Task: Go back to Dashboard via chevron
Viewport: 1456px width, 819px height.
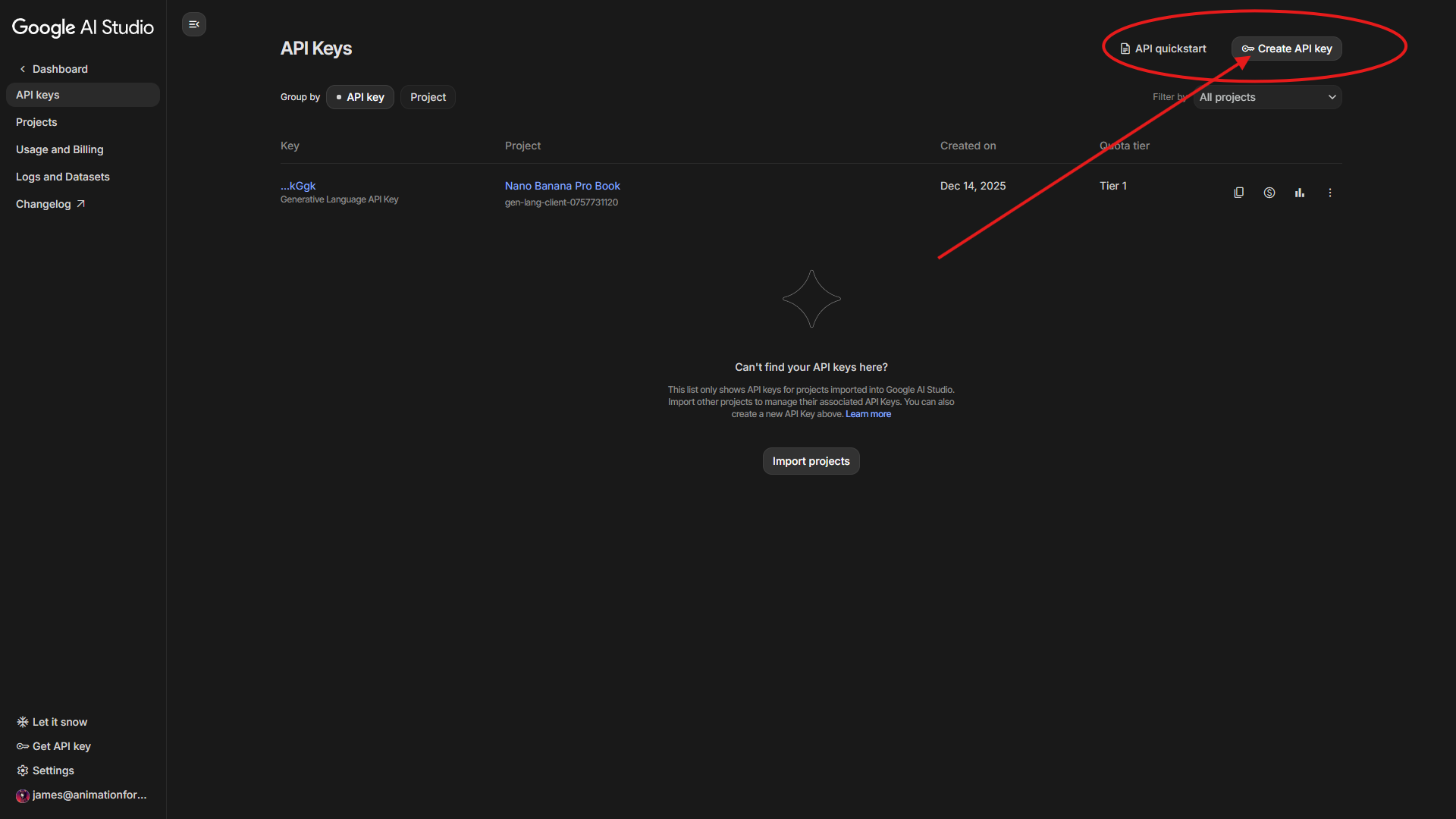Action: [23, 69]
